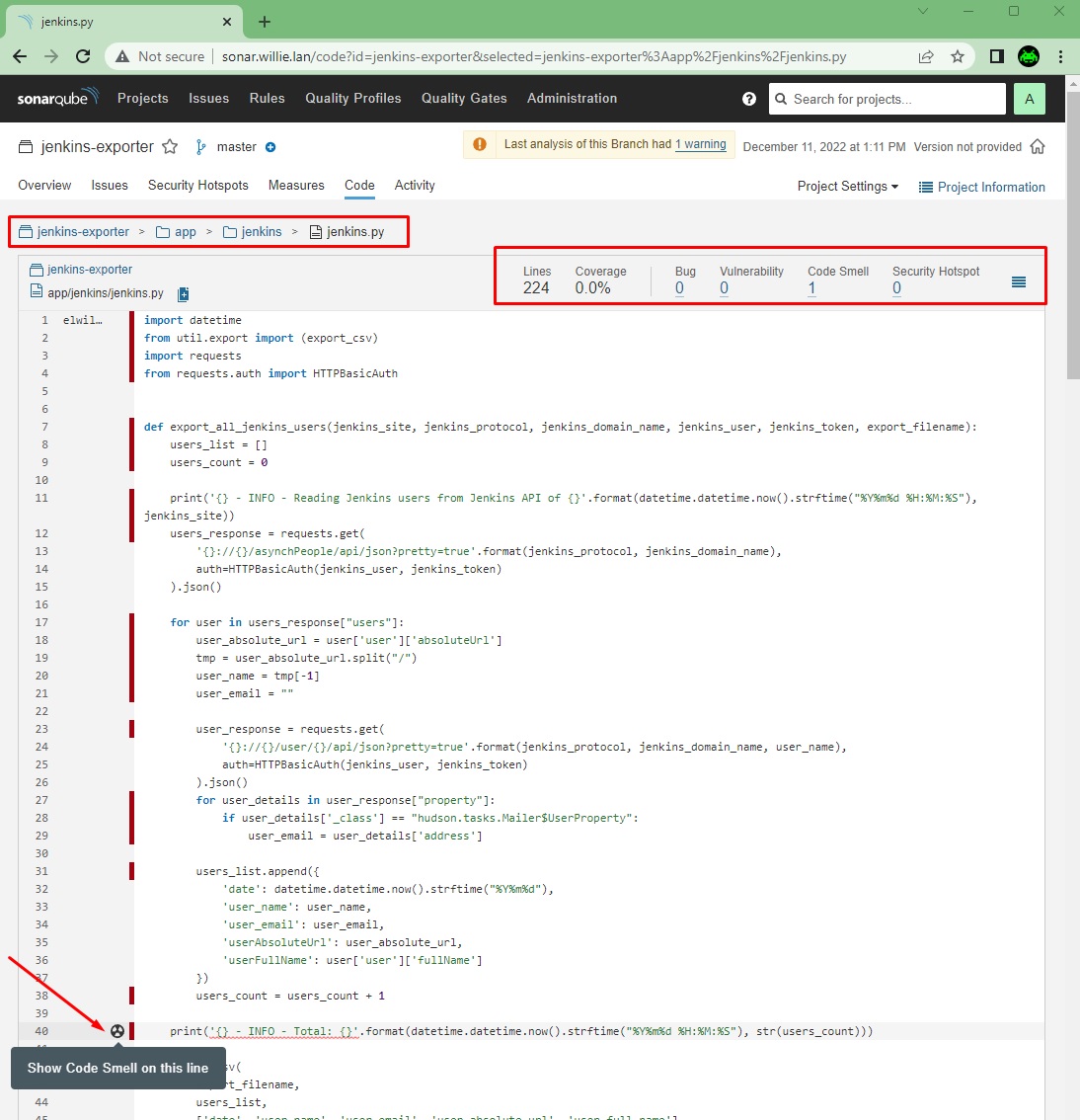Click the branch icon next to master
1080x1120 pixels.
199,146
